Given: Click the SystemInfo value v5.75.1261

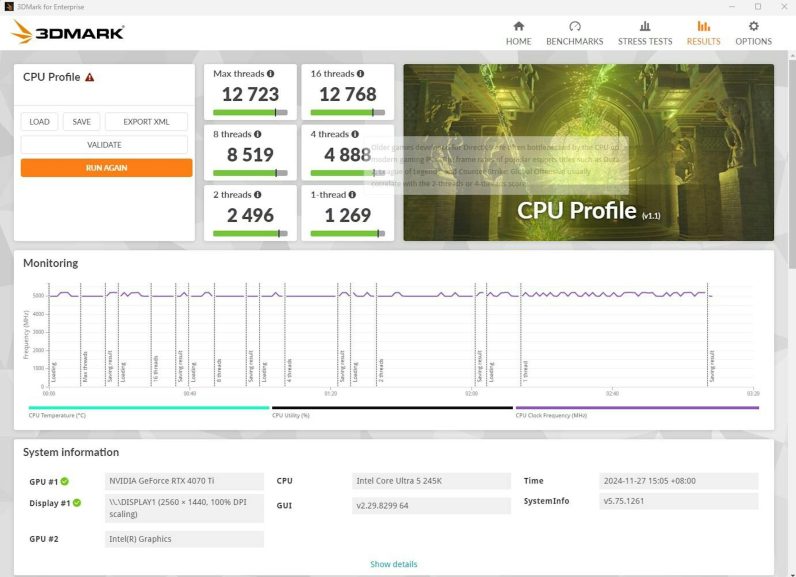Looking at the screenshot, I should [679, 501].
